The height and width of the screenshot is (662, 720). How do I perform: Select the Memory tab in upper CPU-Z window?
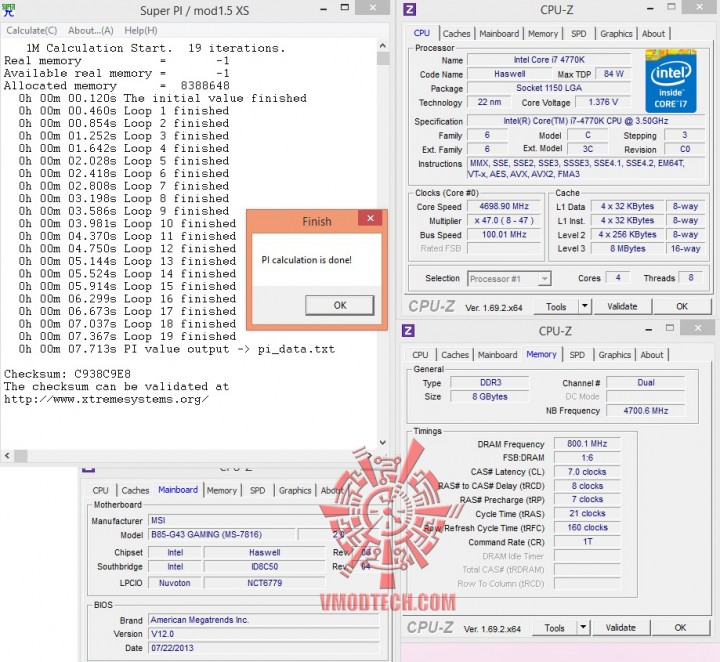tap(543, 34)
